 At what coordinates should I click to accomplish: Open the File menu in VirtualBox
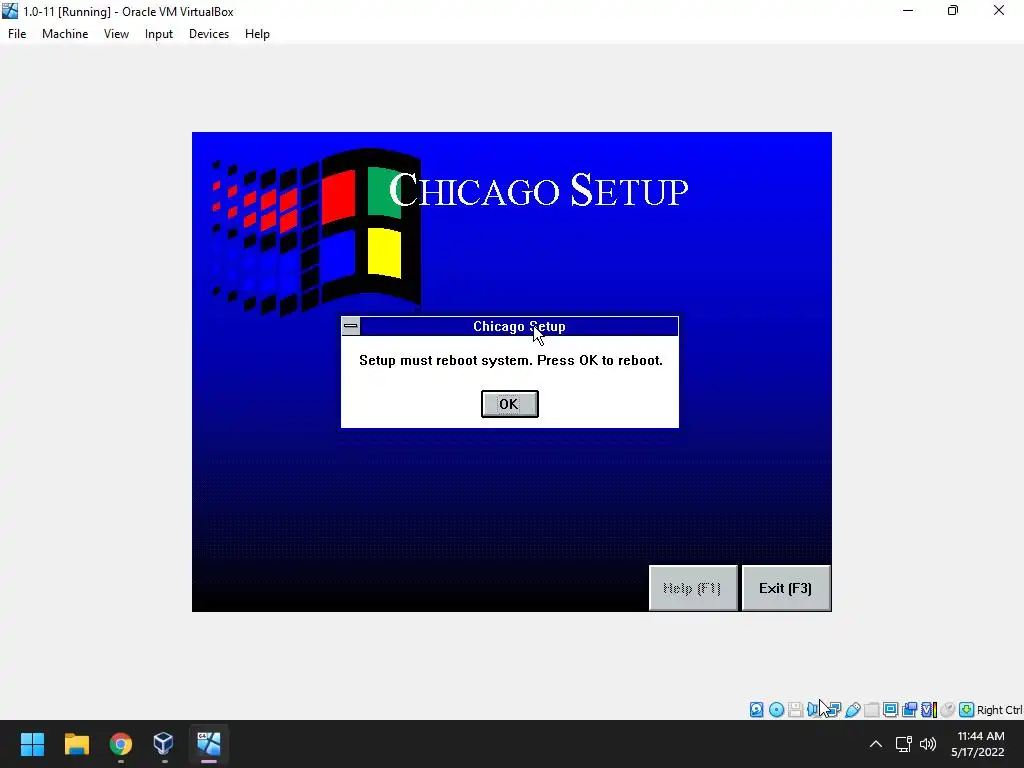point(17,34)
